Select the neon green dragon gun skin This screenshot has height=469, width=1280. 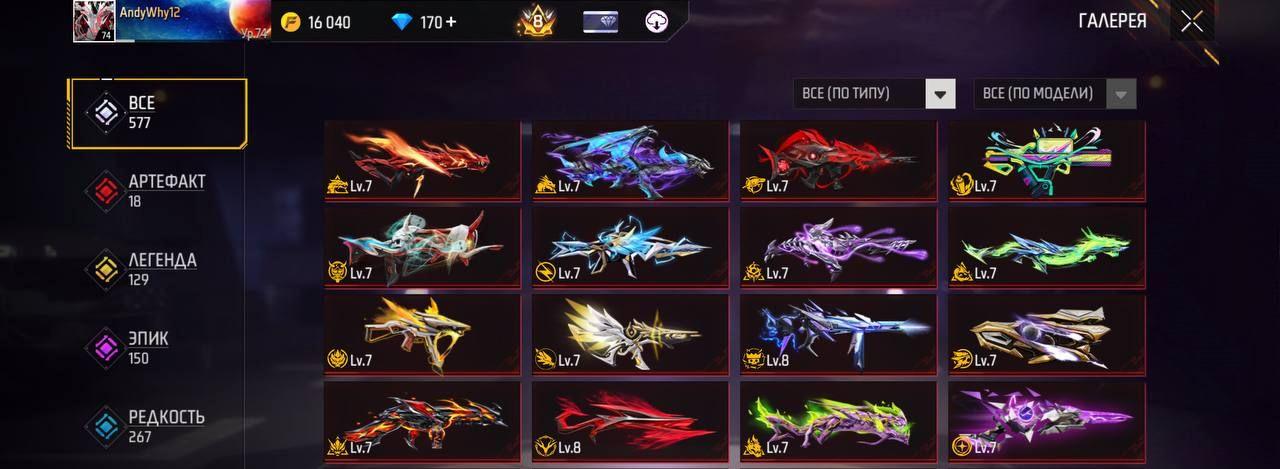click(x=1046, y=246)
